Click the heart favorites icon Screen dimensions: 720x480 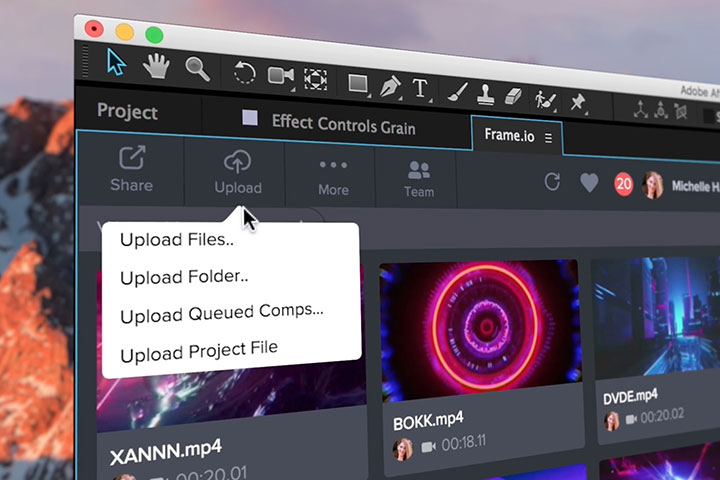589,183
